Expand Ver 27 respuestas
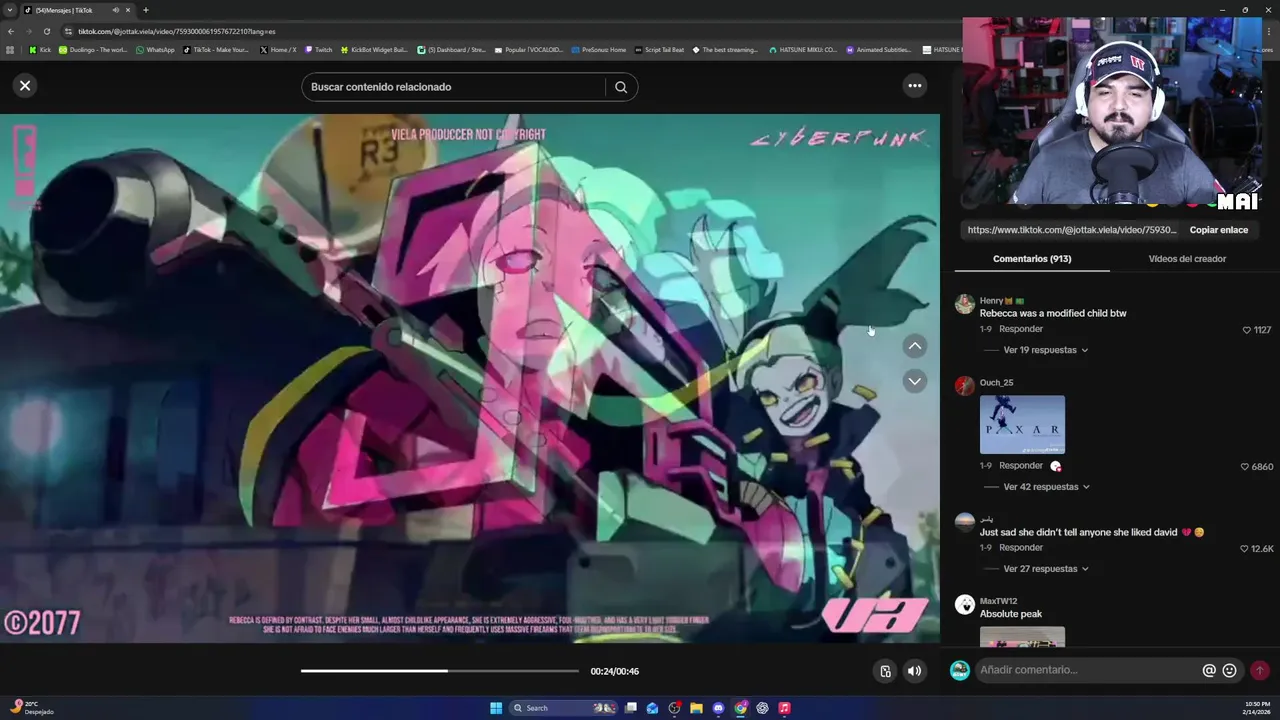 (x=1046, y=569)
